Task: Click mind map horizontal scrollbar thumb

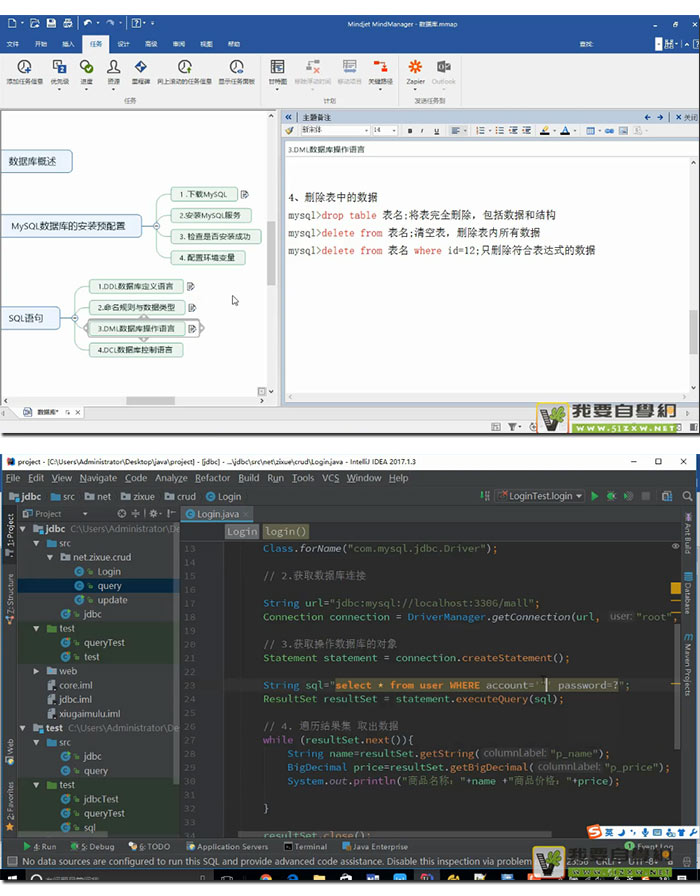Action: point(150,401)
